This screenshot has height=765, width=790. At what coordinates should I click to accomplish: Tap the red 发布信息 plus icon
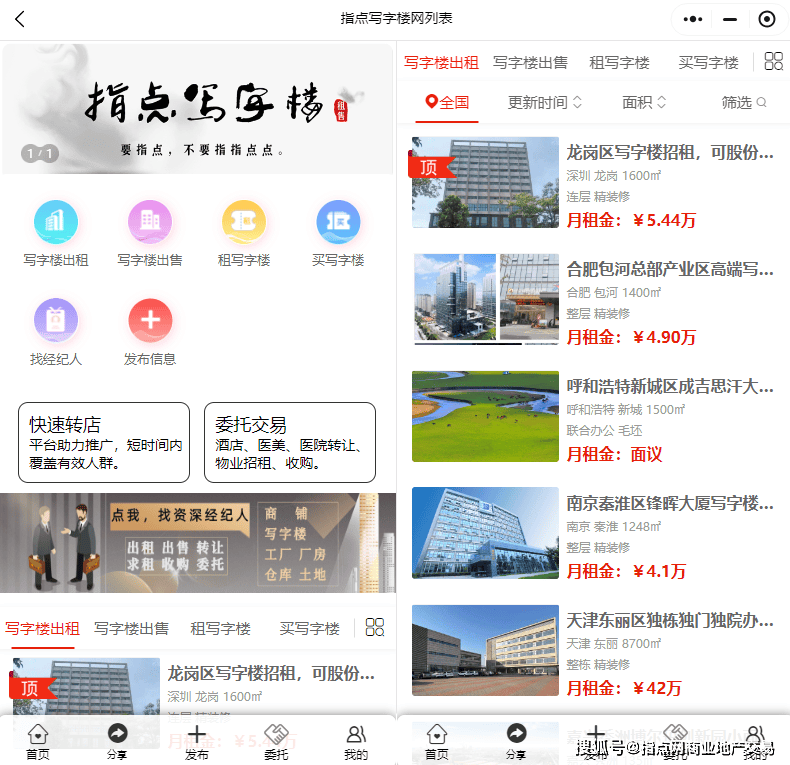[x=150, y=321]
